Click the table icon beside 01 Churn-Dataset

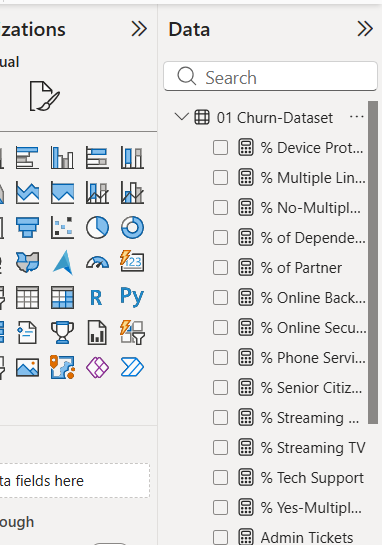tap(202, 117)
